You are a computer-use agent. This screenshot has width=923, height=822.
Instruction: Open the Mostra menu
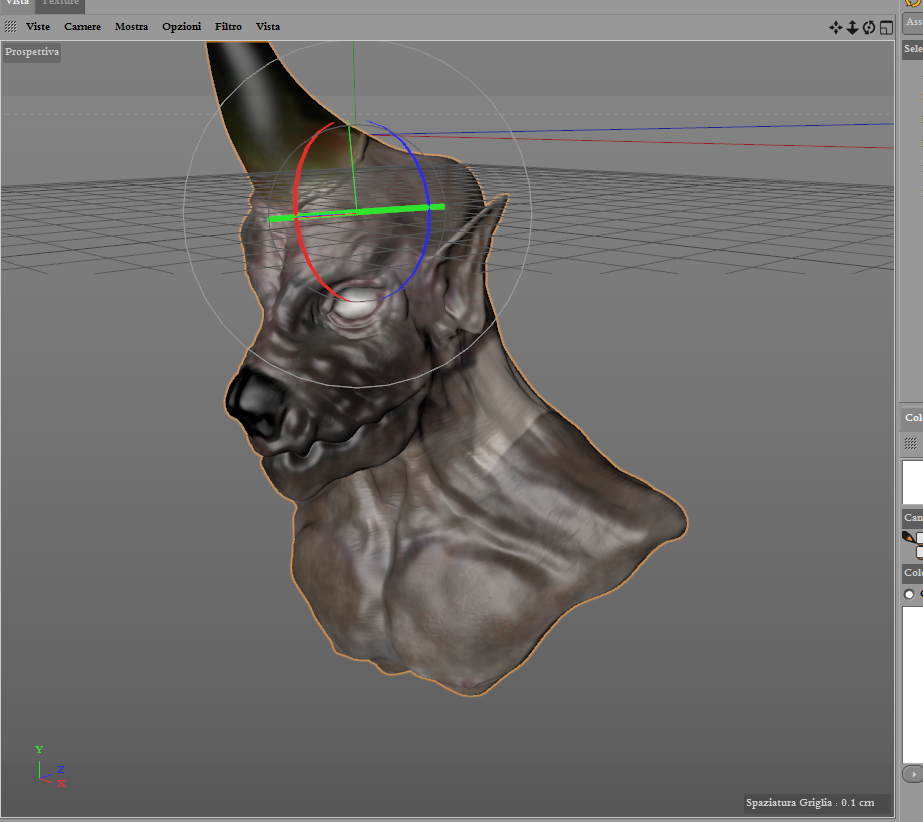(131, 27)
